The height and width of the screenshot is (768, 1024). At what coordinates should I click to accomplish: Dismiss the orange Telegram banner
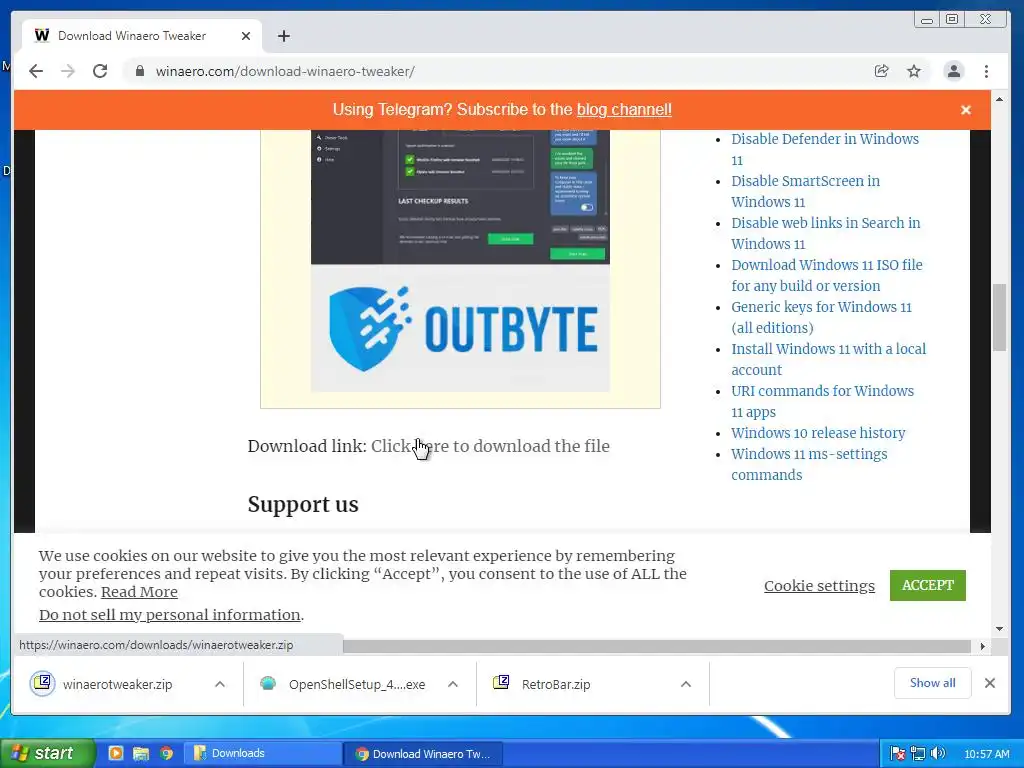(x=966, y=110)
